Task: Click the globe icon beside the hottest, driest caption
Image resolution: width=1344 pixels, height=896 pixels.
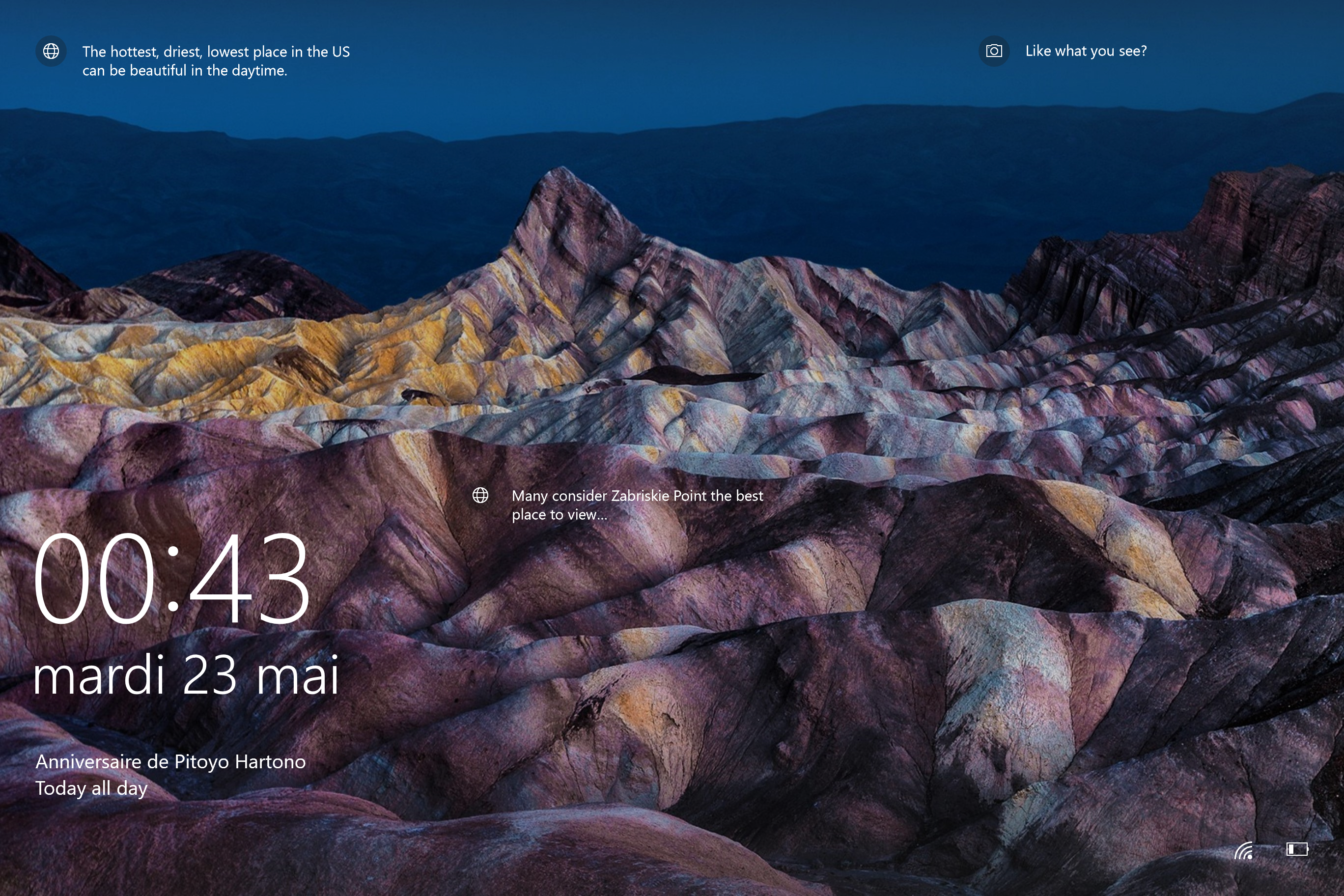Action: 51,52
